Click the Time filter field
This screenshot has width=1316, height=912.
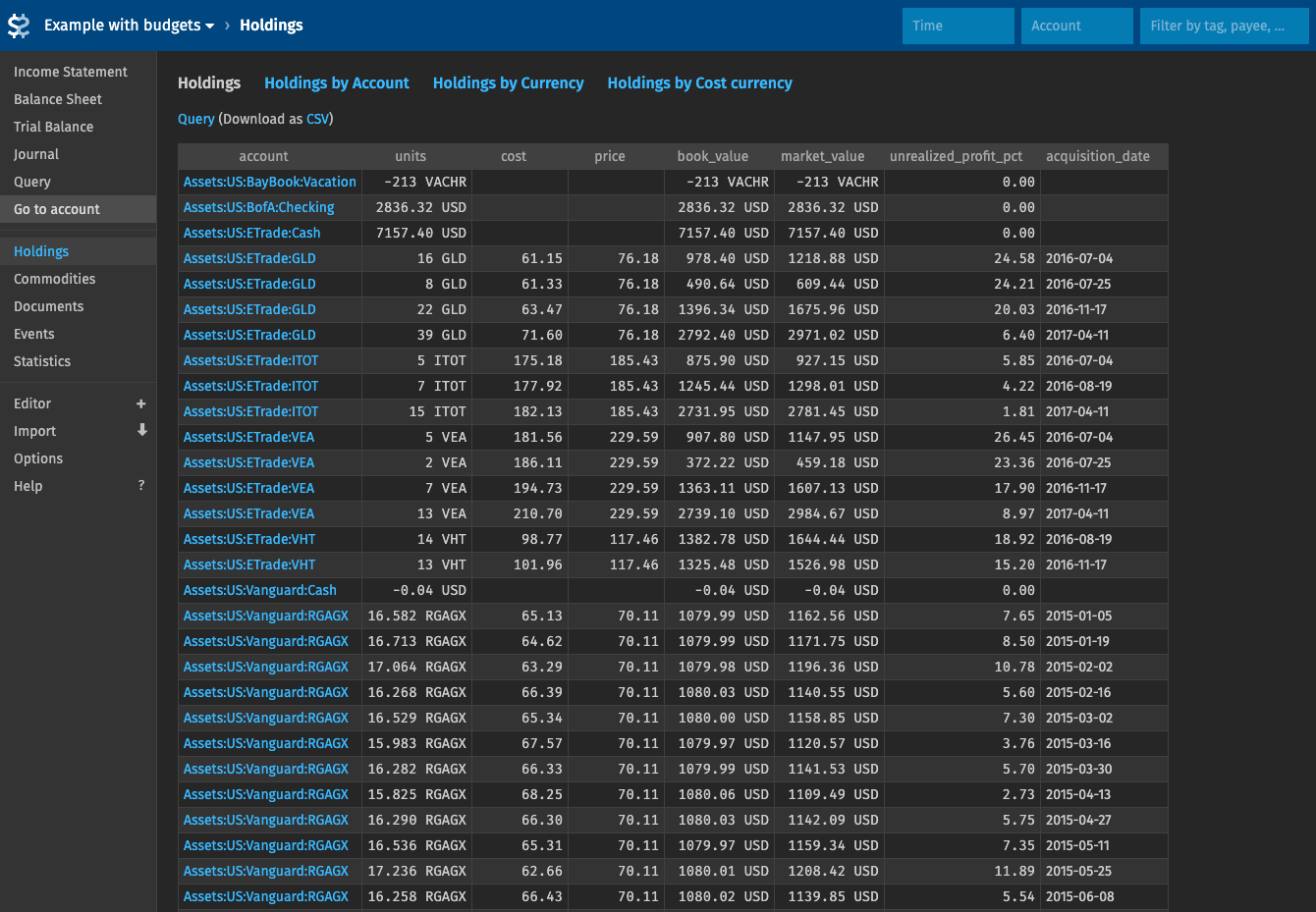[958, 26]
